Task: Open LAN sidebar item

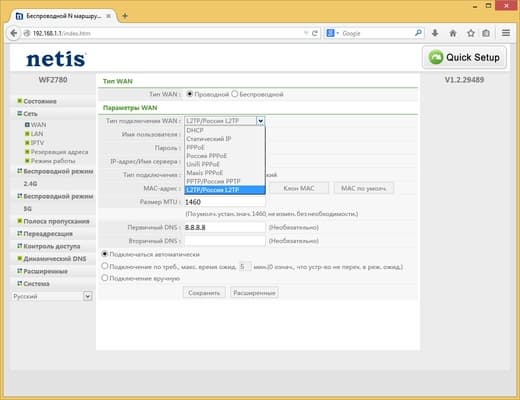Action: [x=37, y=134]
